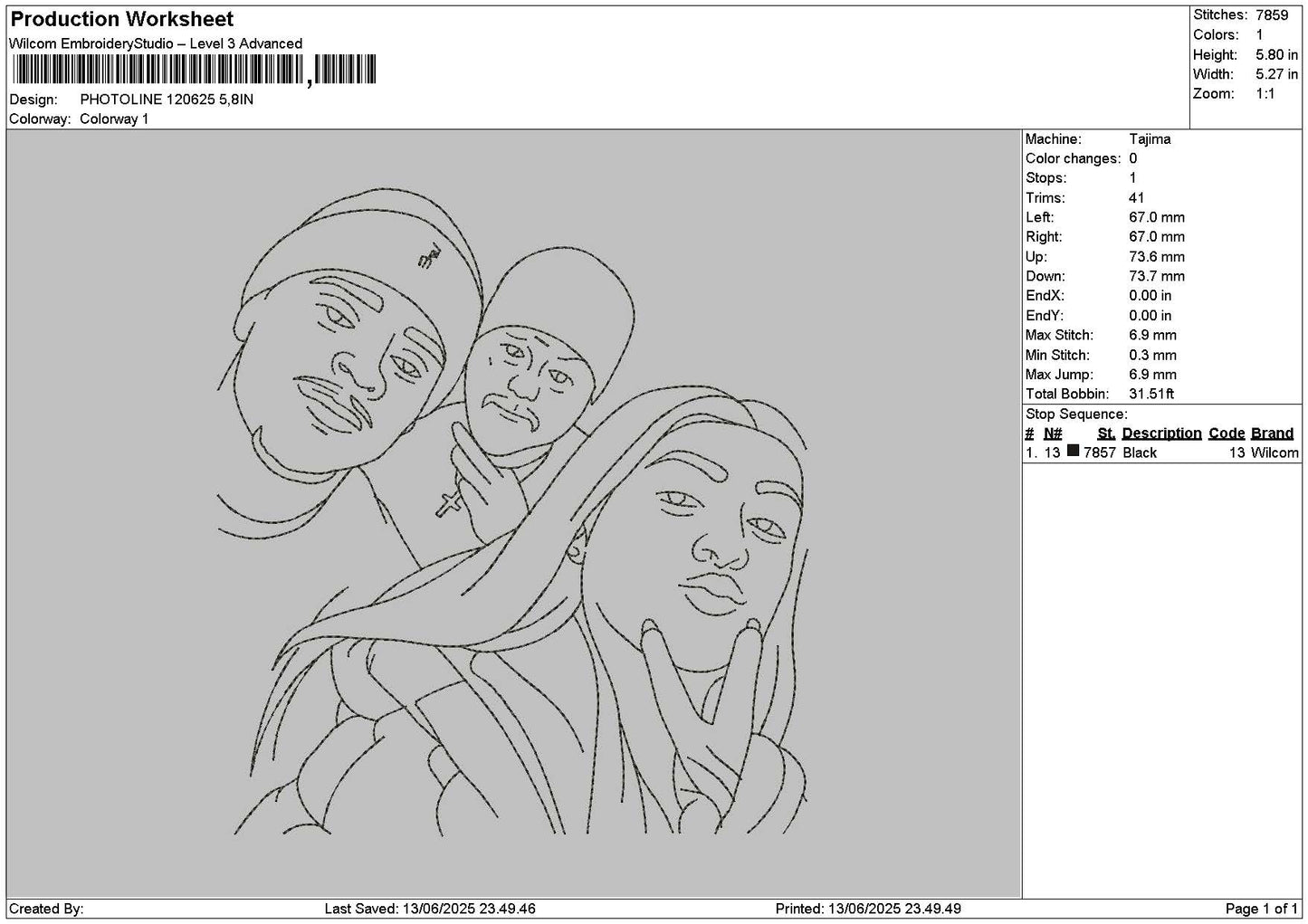The height and width of the screenshot is (924, 1308).
Task: Click the 'Page 1 of 1' indicator
Action: (x=1262, y=909)
